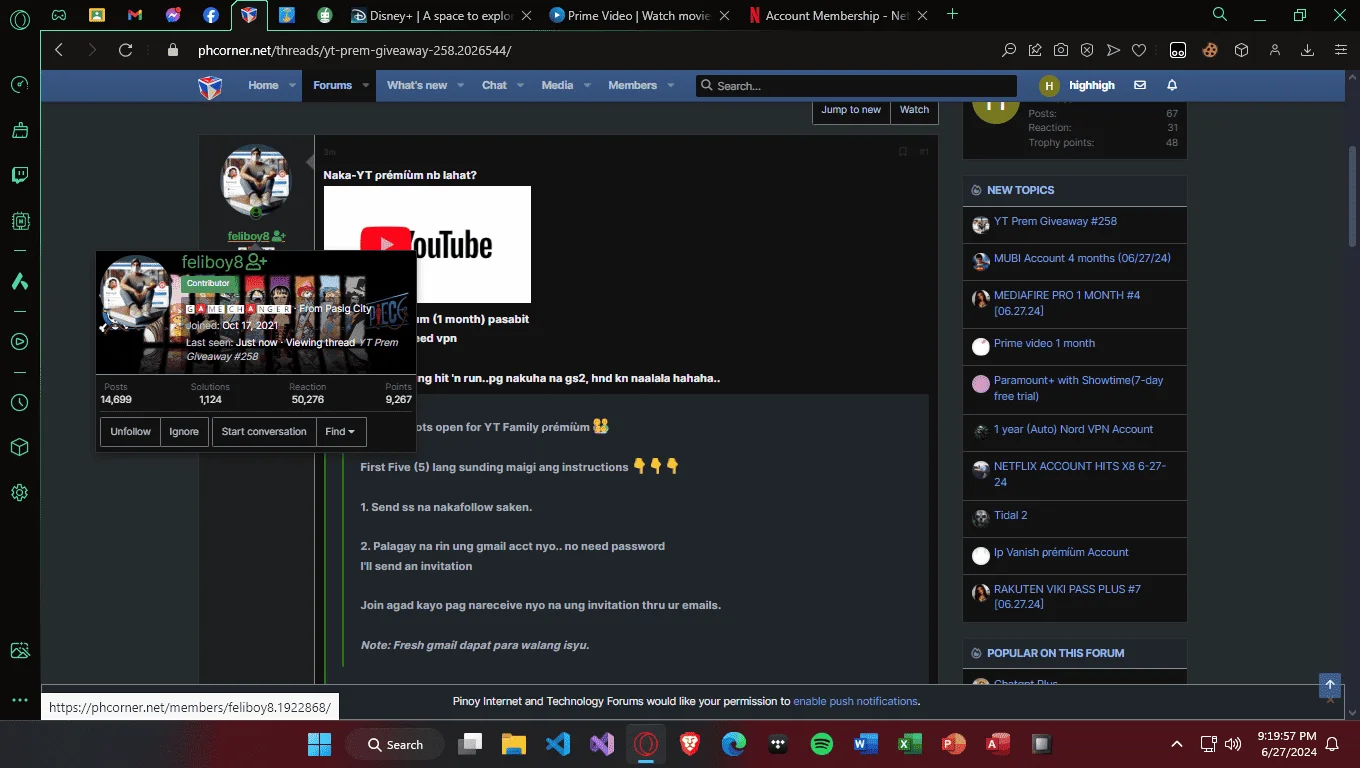Switch to the Messenger pinned tab
Screen dimensions: 1360x768
pyautogui.click(x=173, y=15)
